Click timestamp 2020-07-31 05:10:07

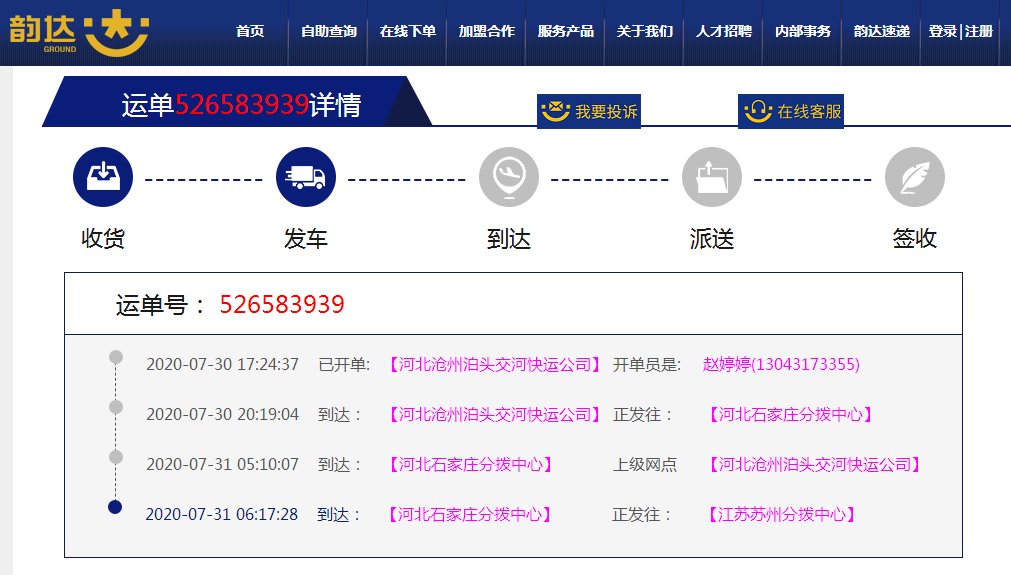(222, 464)
